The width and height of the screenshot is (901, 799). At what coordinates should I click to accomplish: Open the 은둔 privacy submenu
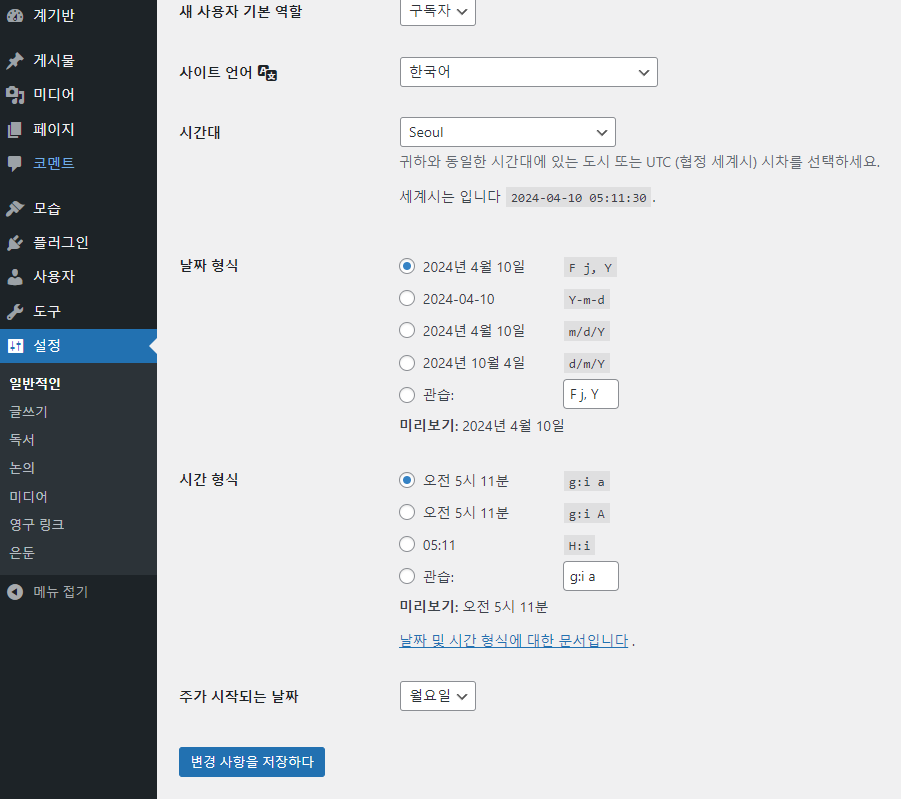pos(22,552)
